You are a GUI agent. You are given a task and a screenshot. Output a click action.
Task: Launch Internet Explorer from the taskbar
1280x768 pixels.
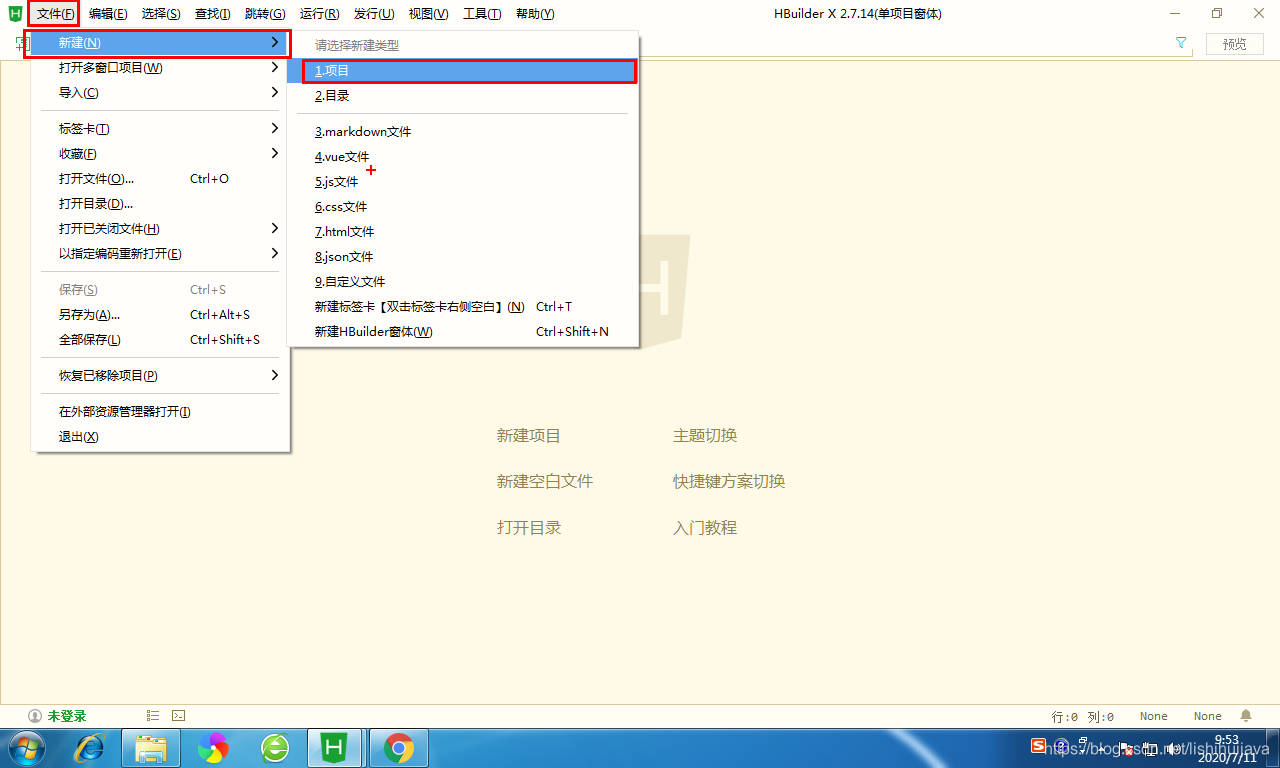click(x=90, y=747)
